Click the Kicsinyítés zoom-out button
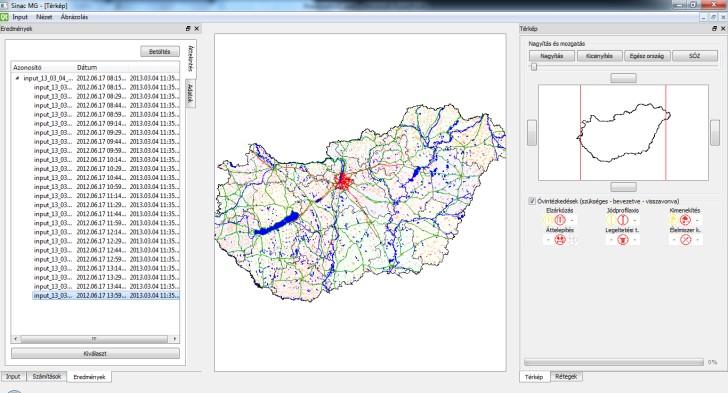 click(x=599, y=56)
